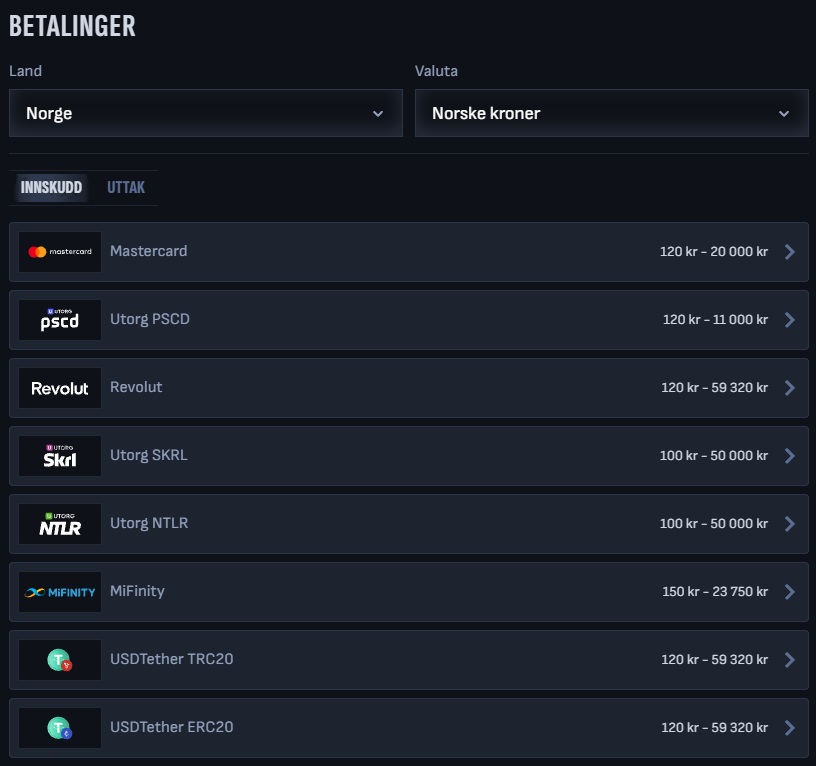Expand the Mastercard row chevron
The width and height of the screenshot is (816, 766).
[x=790, y=252]
